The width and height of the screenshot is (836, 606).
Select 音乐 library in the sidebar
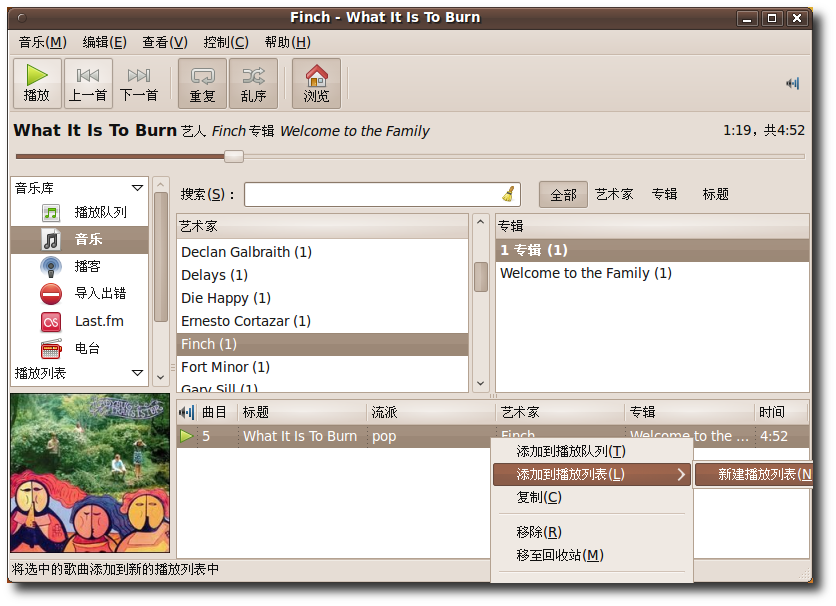click(79, 239)
